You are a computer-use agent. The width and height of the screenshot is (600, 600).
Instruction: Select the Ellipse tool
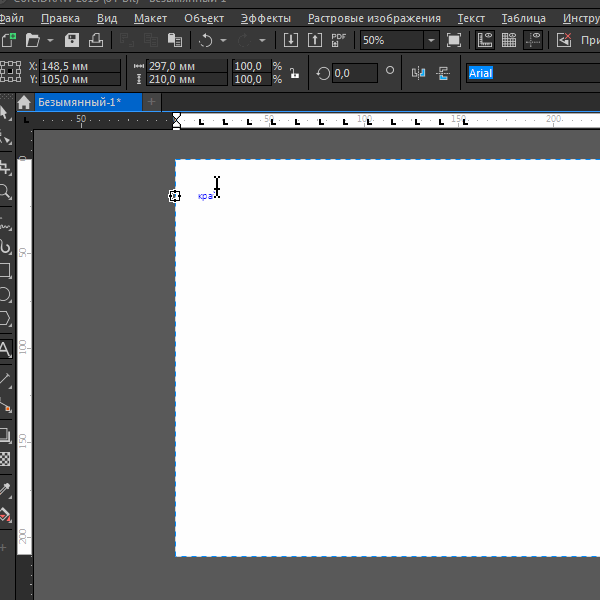click(5, 294)
